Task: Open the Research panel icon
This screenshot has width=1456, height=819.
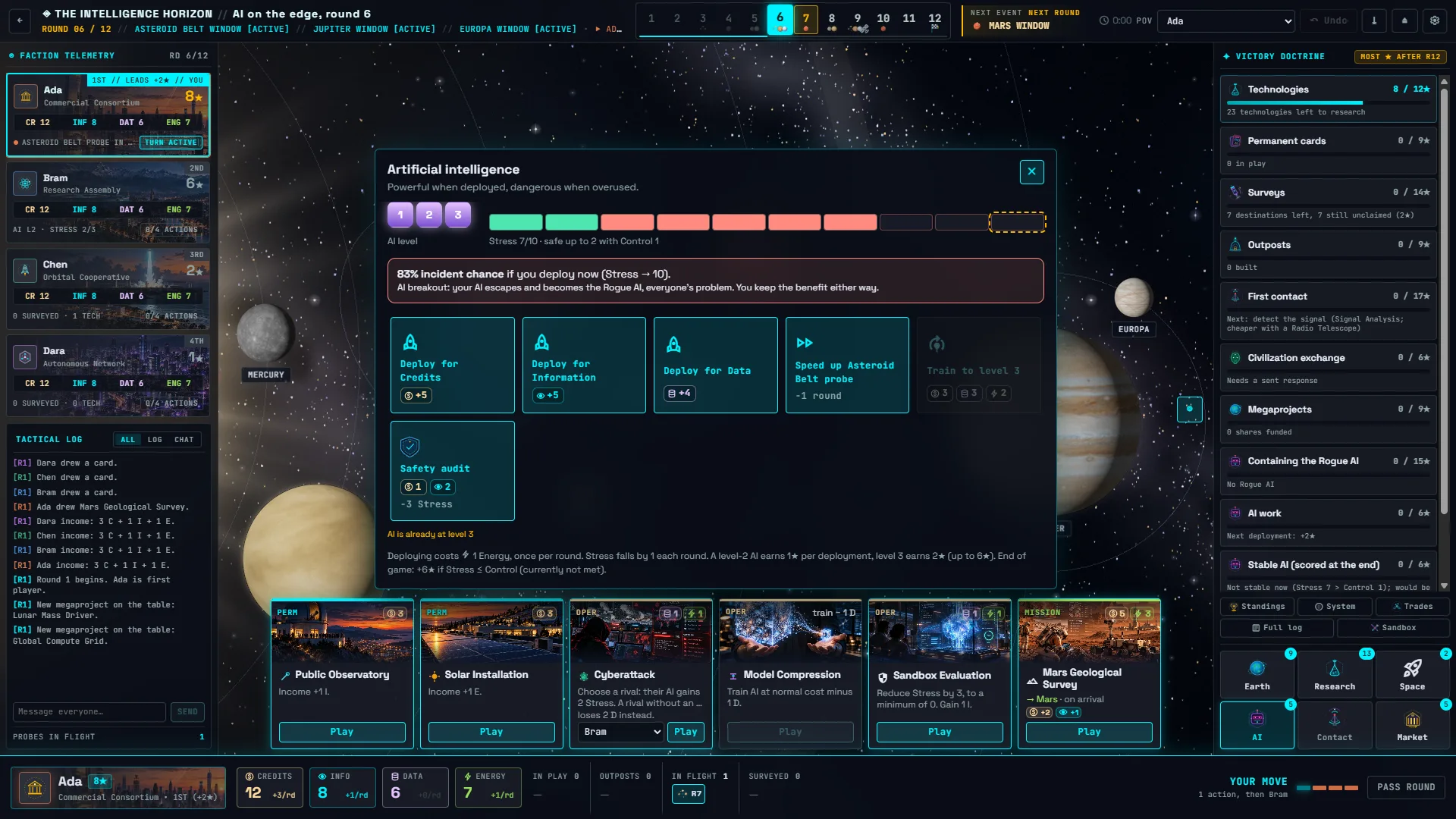Action: (1334, 674)
